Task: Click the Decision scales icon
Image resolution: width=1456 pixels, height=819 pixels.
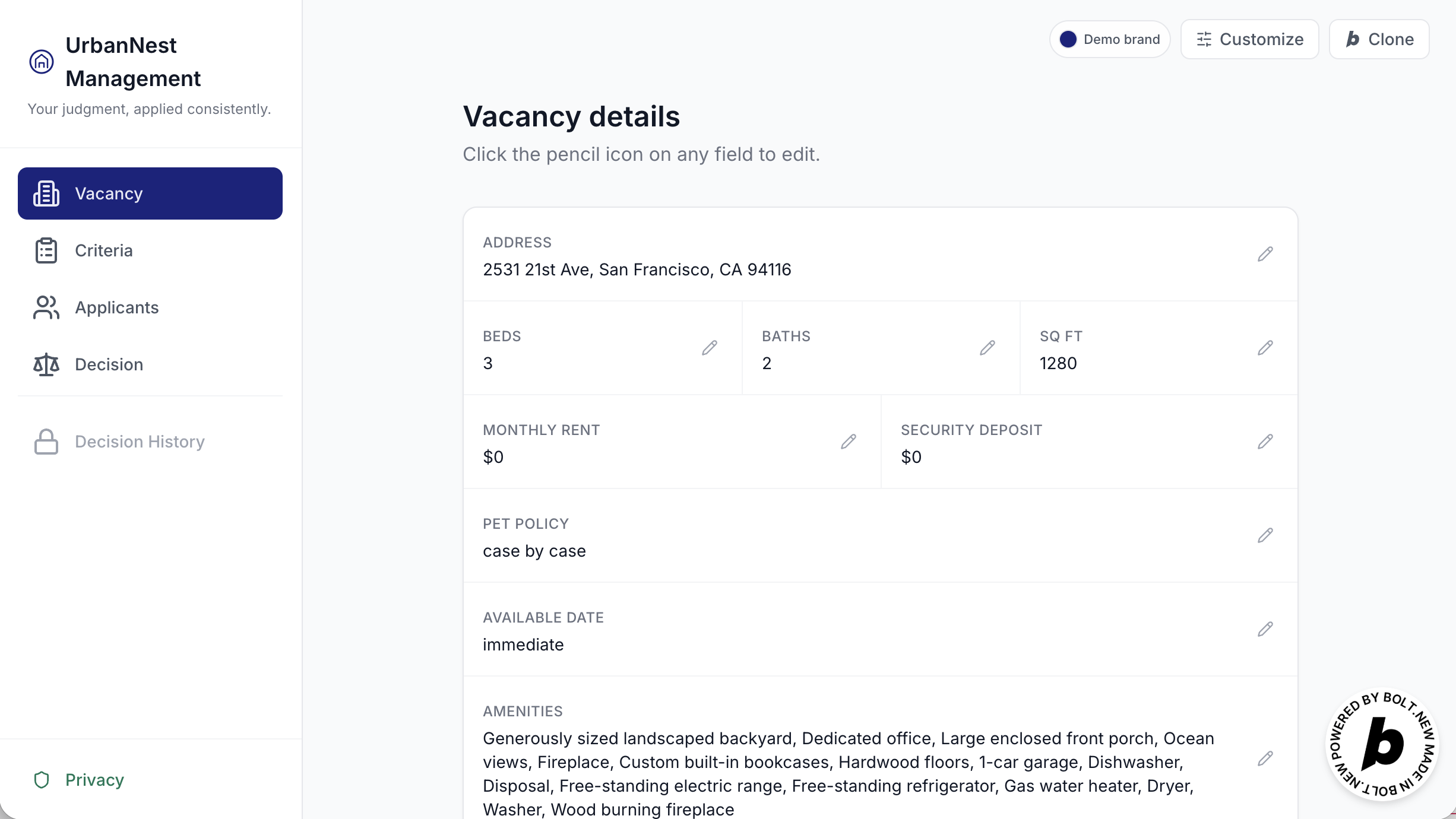Action: click(x=46, y=364)
